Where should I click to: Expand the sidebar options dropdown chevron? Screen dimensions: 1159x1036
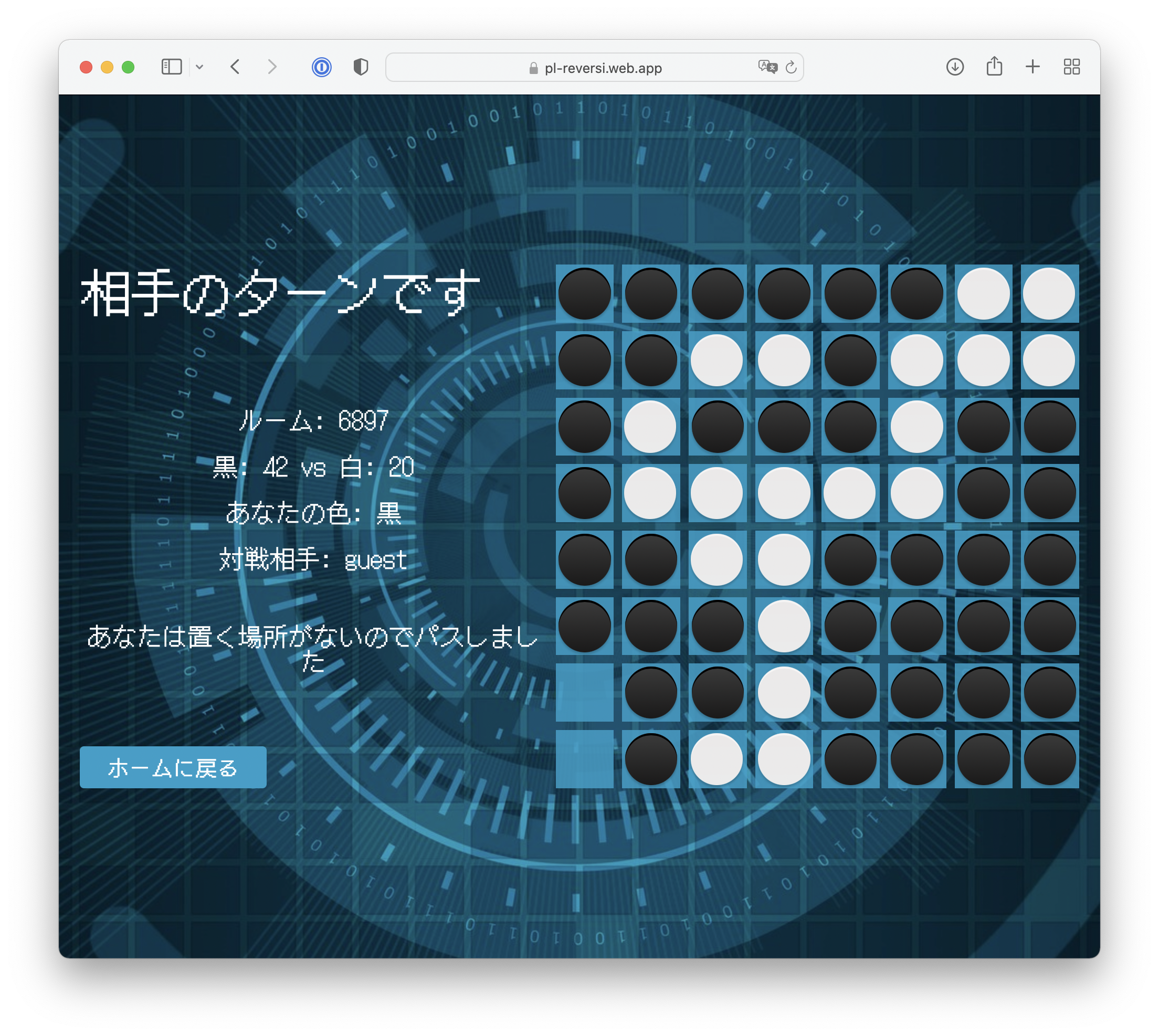coord(199,67)
